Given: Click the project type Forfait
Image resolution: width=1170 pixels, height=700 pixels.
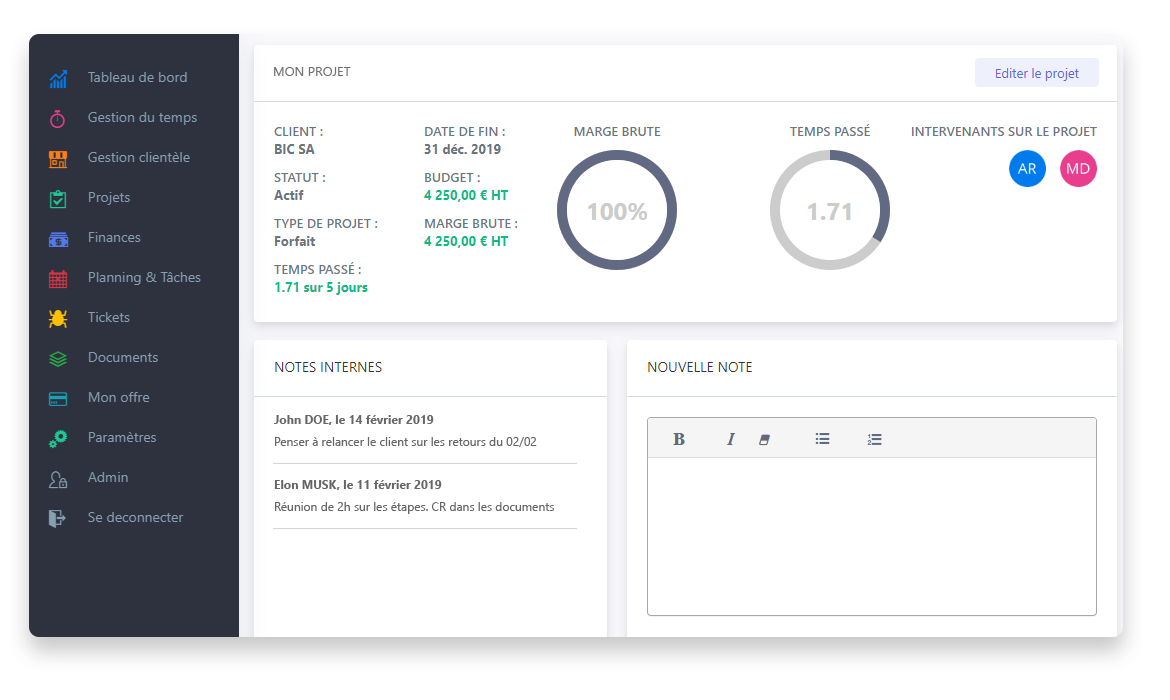Looking at the screenshot, I should click(295, 242).
